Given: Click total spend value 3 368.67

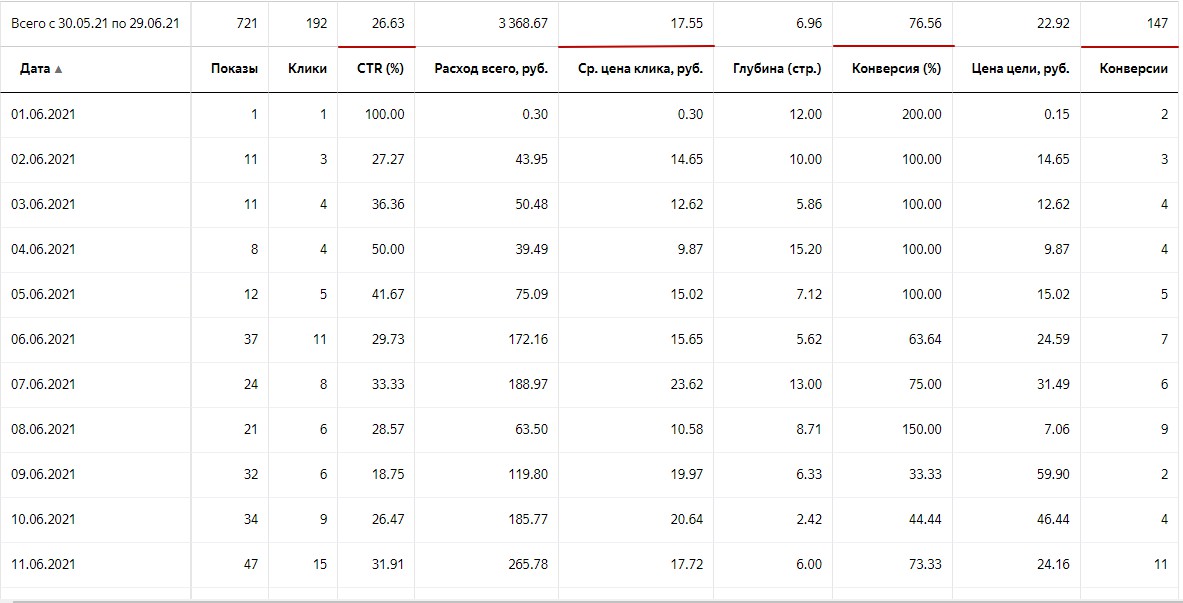Looking at the screenshot, I should tap(519, 24).
